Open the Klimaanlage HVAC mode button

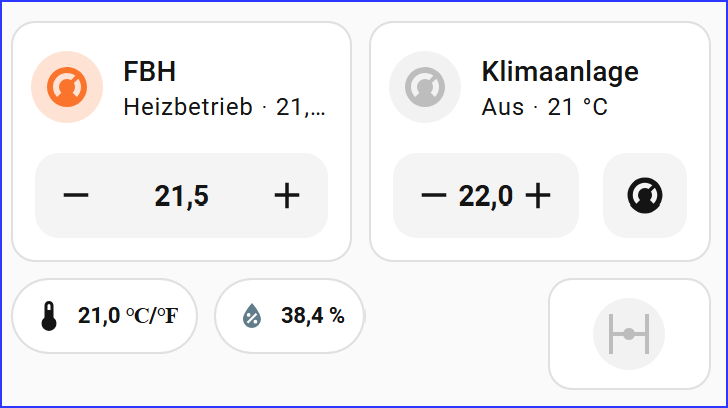click(x=645, y=196)
